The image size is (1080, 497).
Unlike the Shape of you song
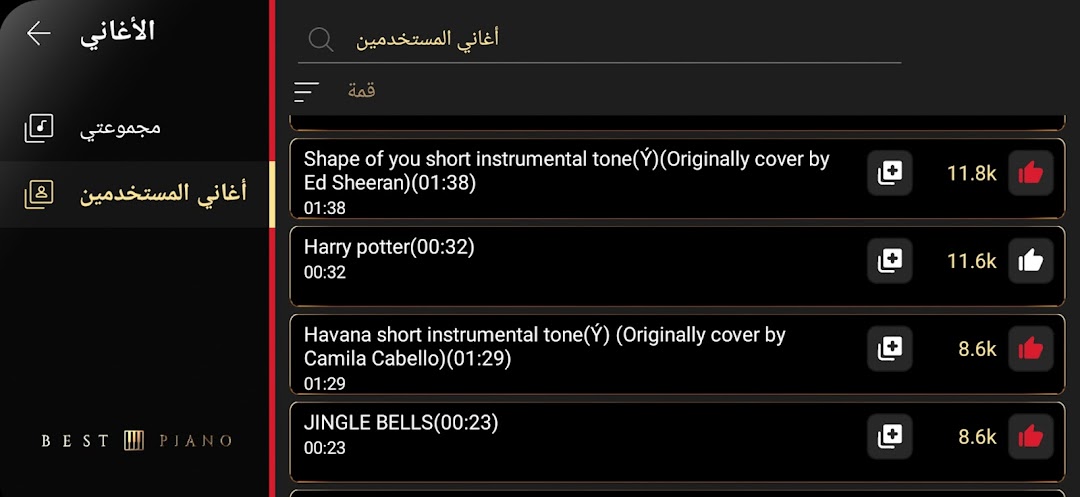1030,173
